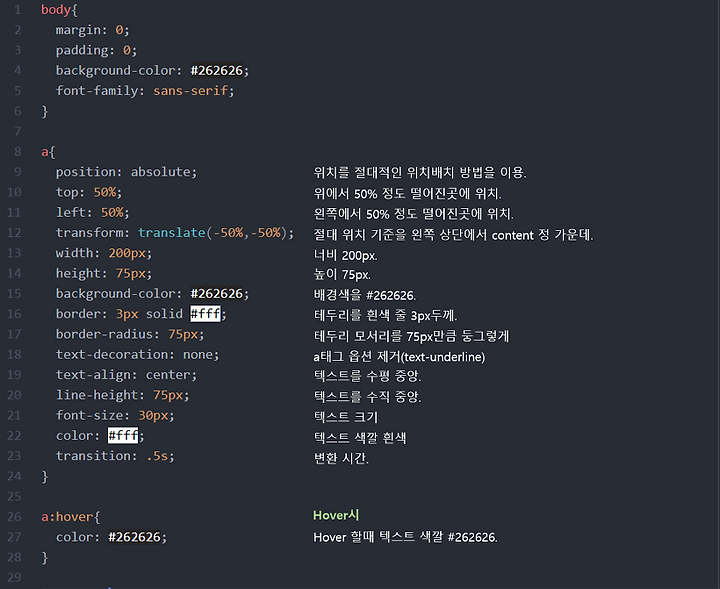The image size is (720, 589).
Task: Click annotation '왼쪽에서 50% 정도 떨어진곳에 위치.'
Action: (x=413, y=213)
